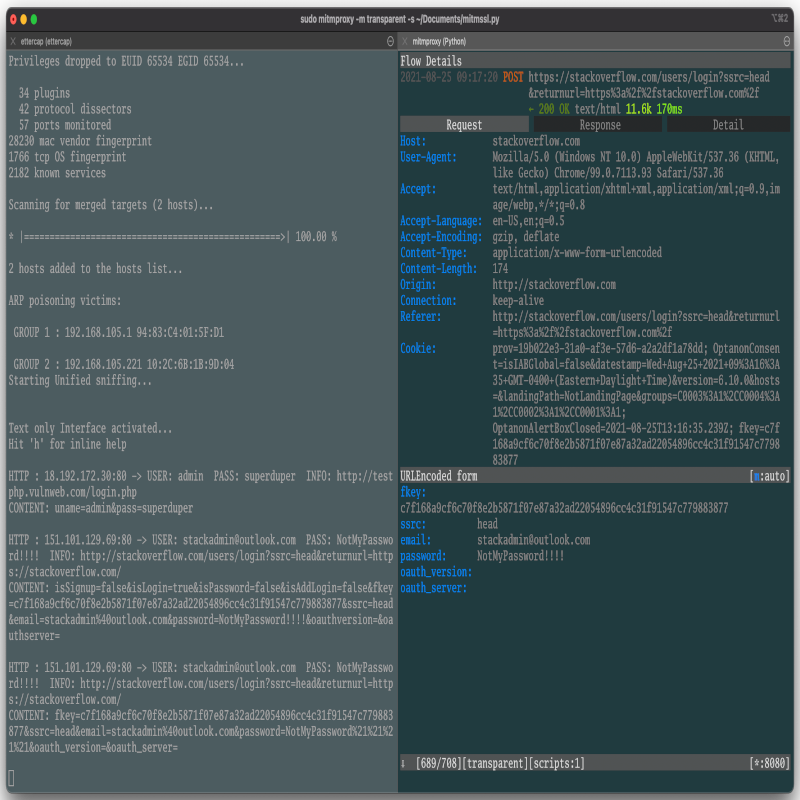This screenshot has height=800, width=800.
Task: Click the green zoom window button
Action: coord(34,20)
